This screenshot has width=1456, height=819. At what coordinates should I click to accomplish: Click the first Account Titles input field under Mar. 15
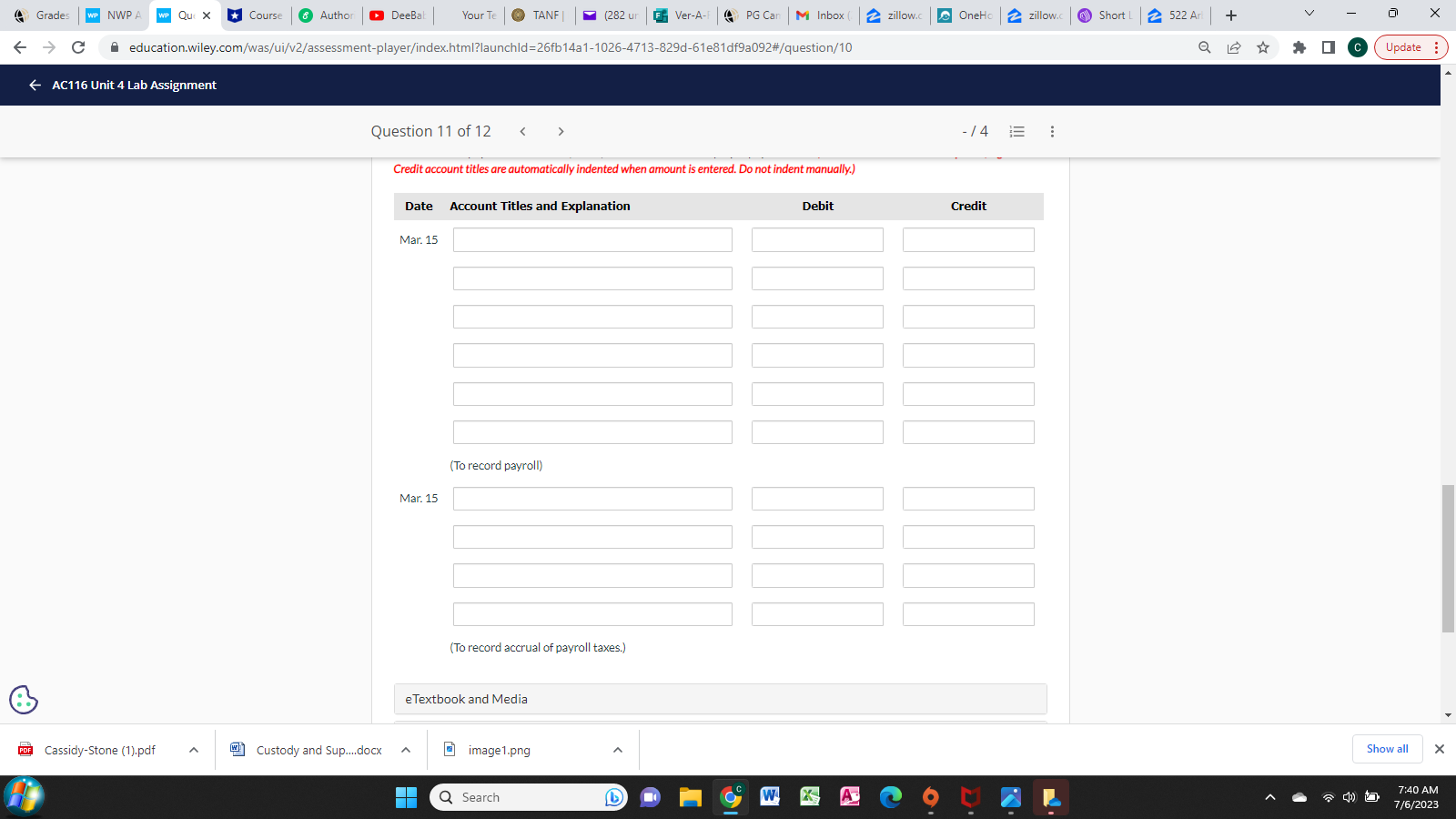591,239
